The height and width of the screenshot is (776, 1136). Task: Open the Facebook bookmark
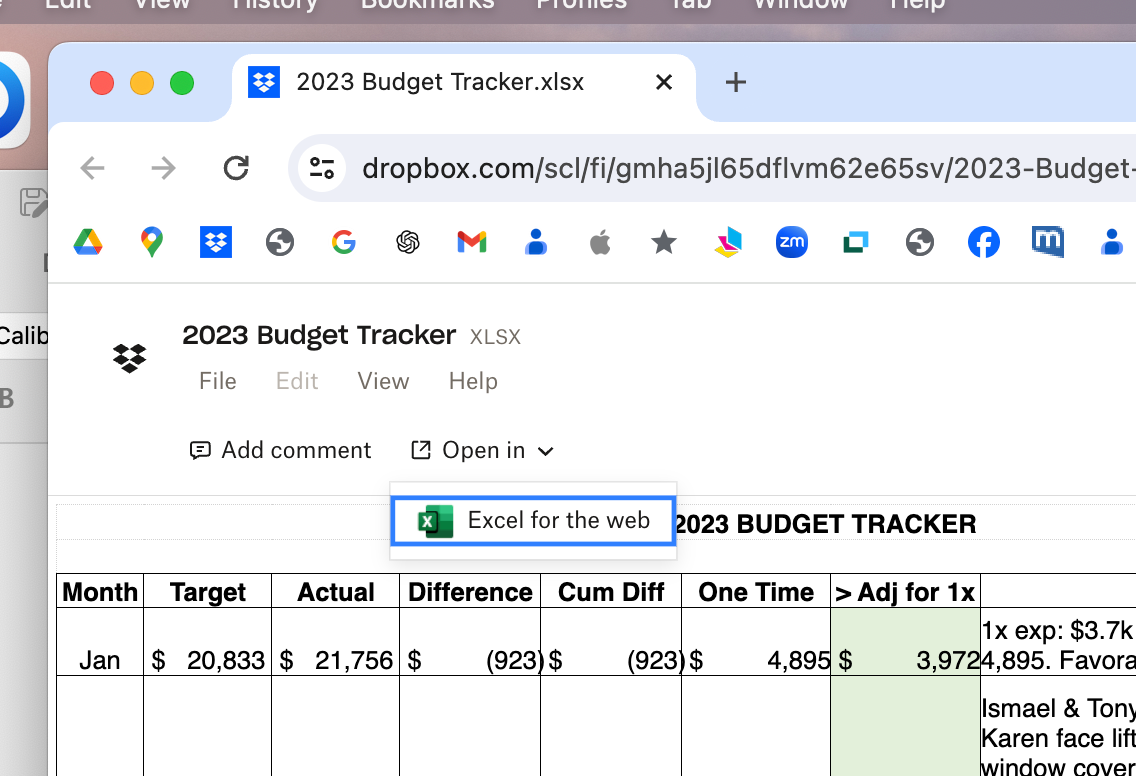click(983, 242)
